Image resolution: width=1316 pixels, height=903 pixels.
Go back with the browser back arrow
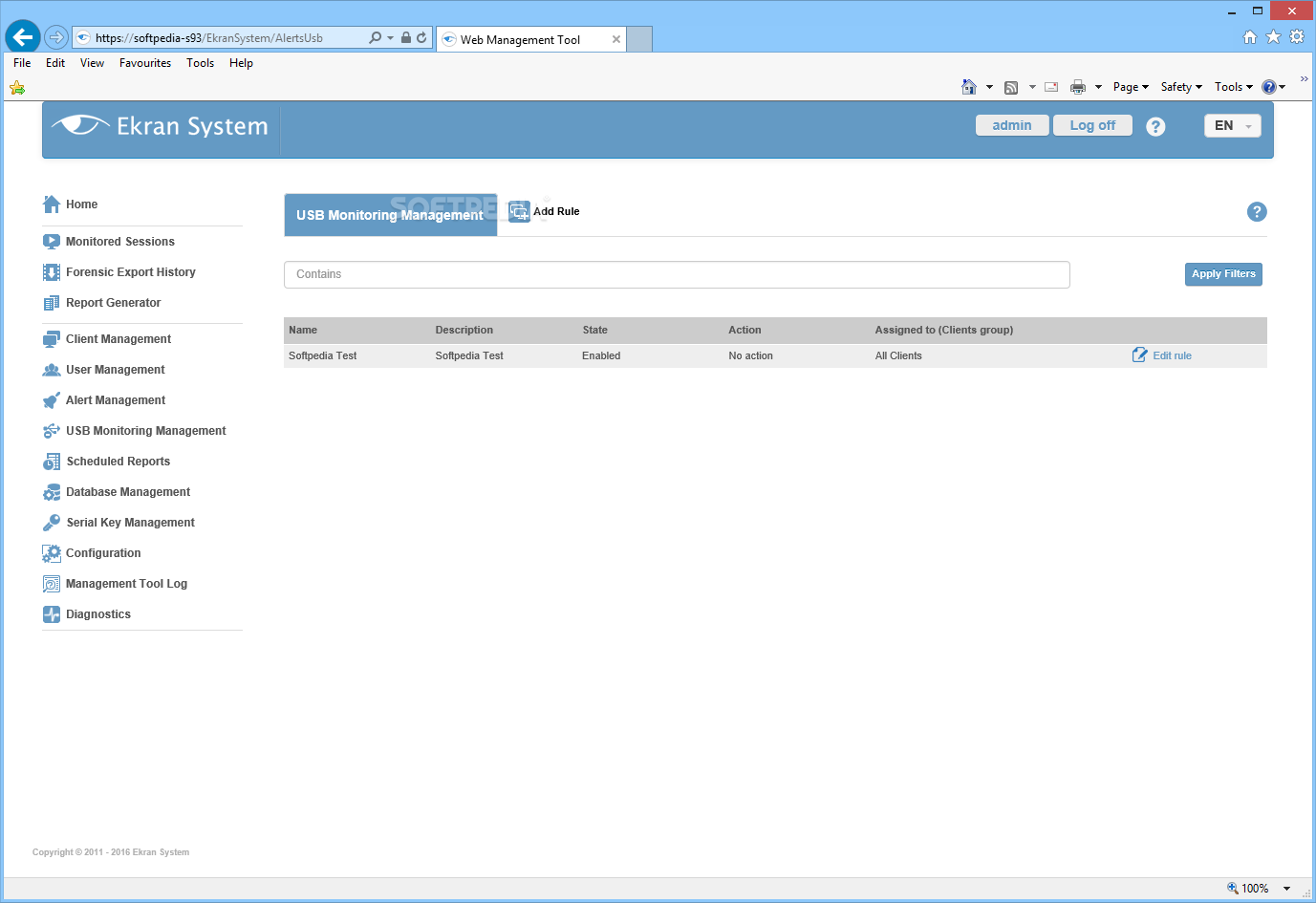23,37
